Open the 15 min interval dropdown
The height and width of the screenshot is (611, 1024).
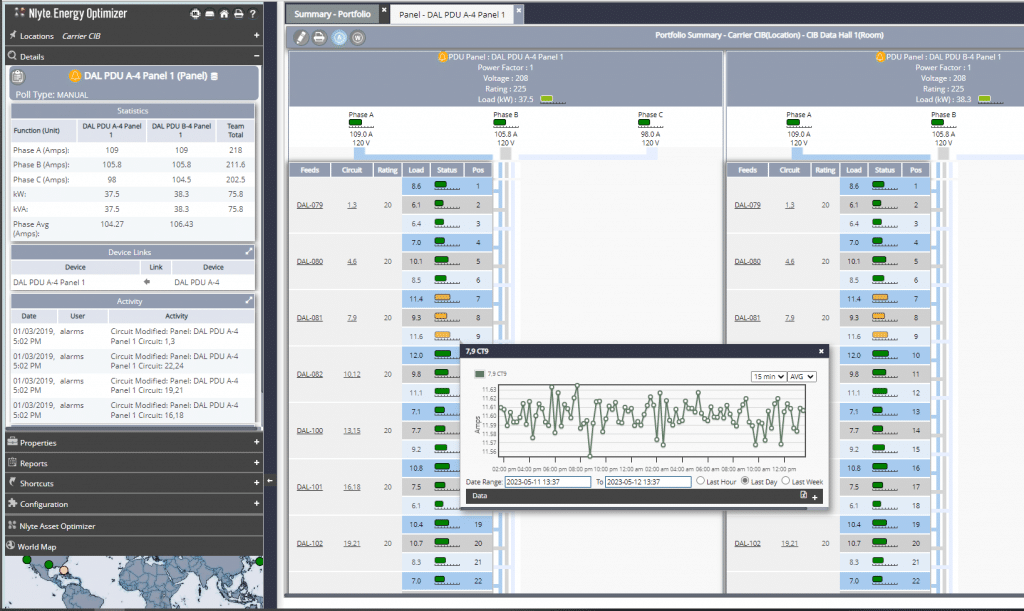(x=768, y=377)
